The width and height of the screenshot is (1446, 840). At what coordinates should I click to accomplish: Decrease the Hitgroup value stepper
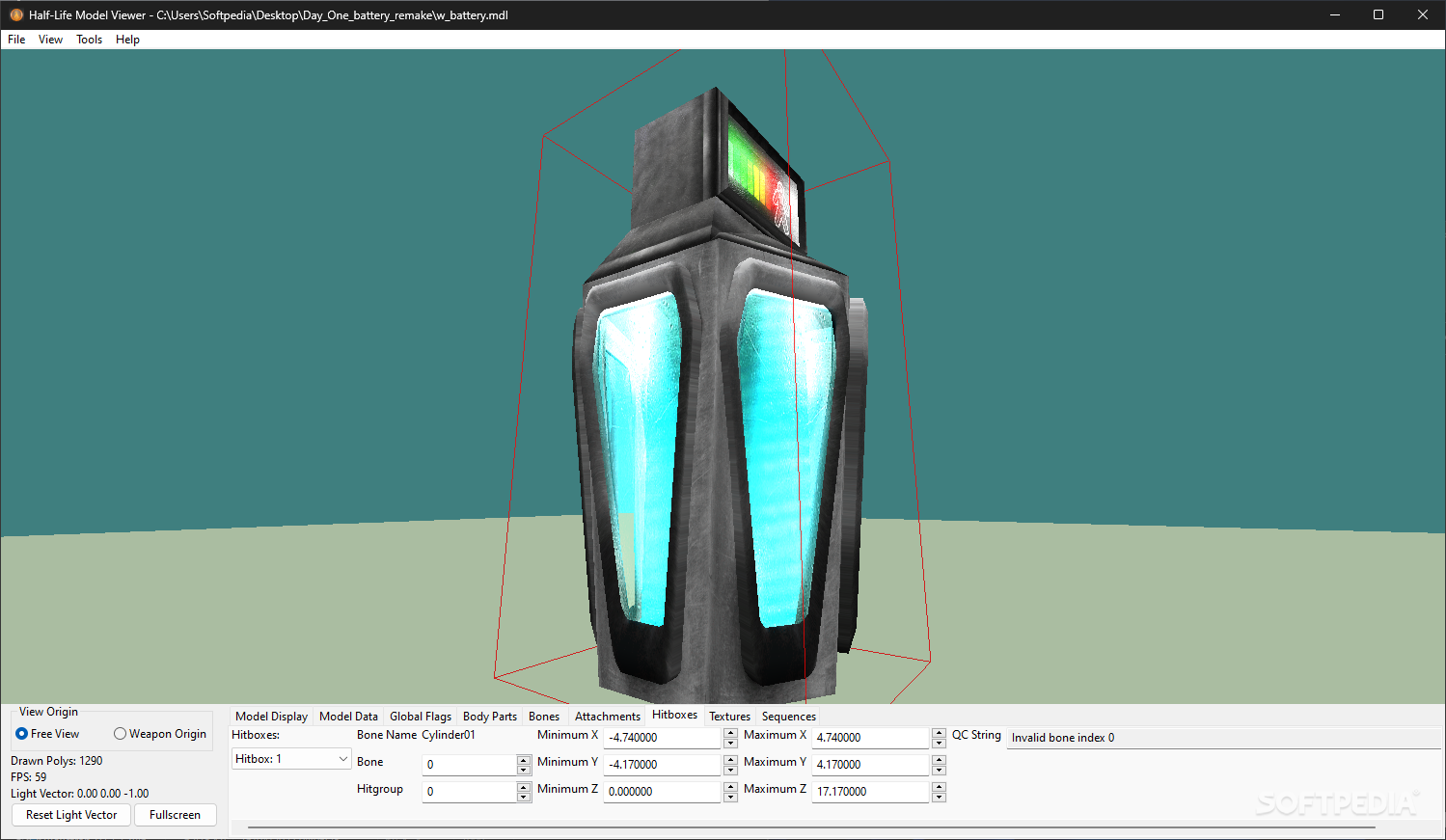pyautogui.click(x=524, y=797)
